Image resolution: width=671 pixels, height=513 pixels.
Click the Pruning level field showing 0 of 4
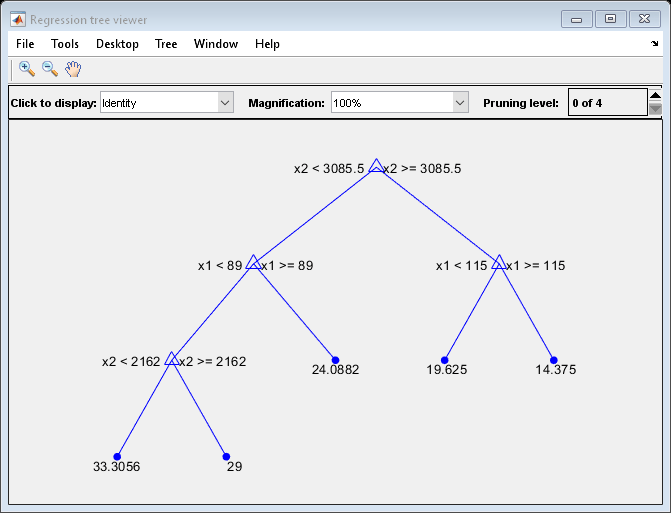tap(607, 103)
